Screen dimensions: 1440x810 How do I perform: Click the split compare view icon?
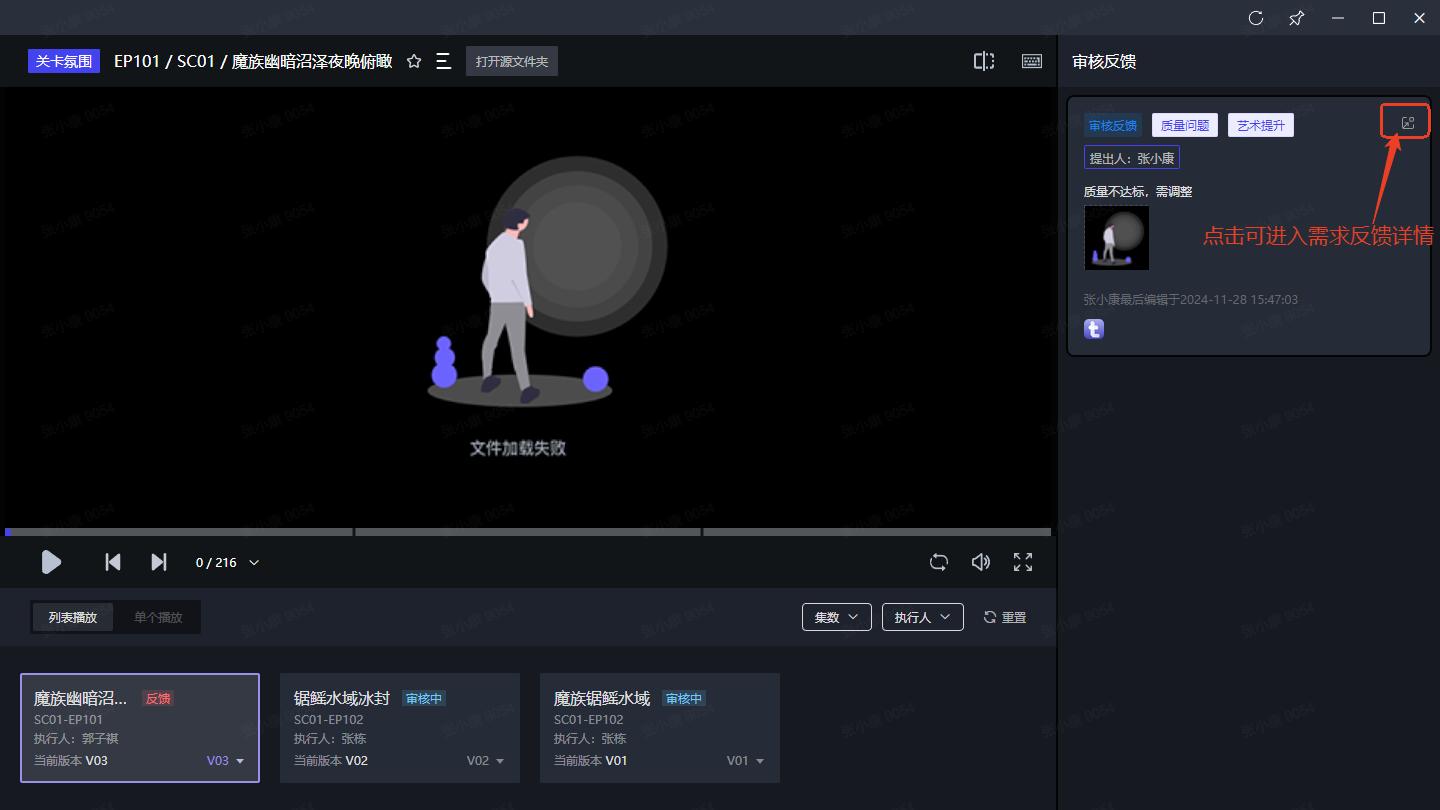[984, 62]
